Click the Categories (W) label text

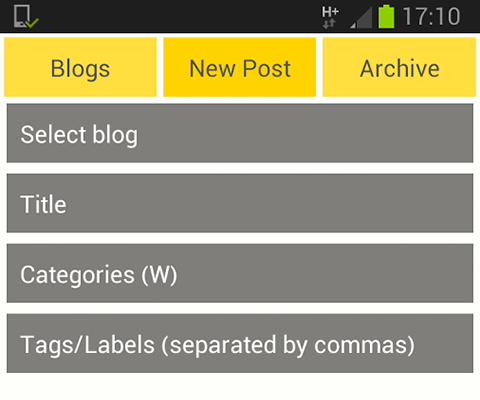99,275
